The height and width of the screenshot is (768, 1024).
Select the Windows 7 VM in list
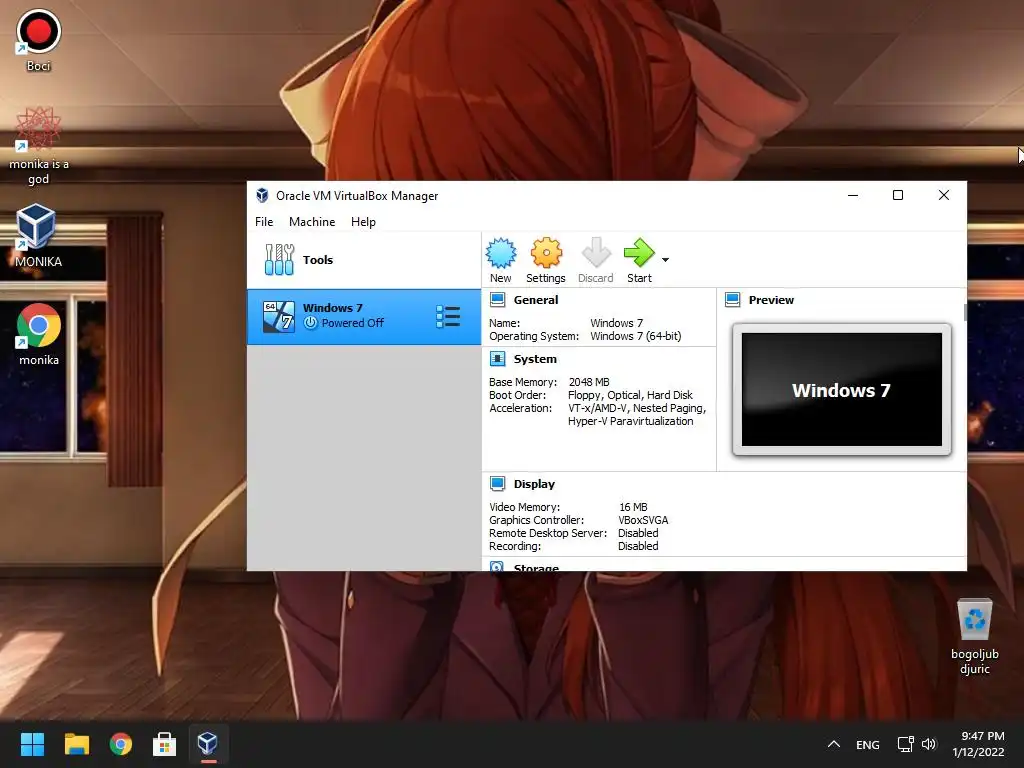pyautogui.click(x=364, y=317)
